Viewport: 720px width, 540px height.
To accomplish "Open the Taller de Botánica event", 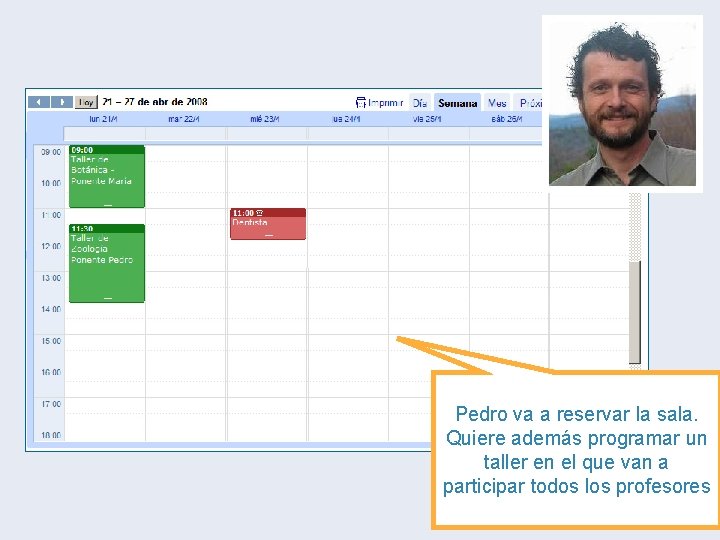I will 107,177.
